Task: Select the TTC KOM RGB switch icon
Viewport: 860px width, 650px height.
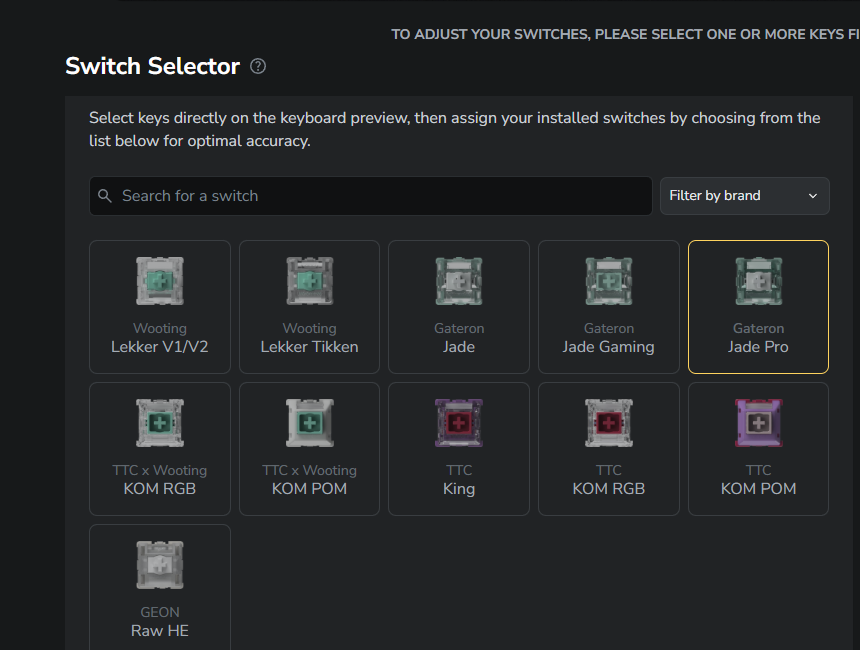Action: pos(609,423)
